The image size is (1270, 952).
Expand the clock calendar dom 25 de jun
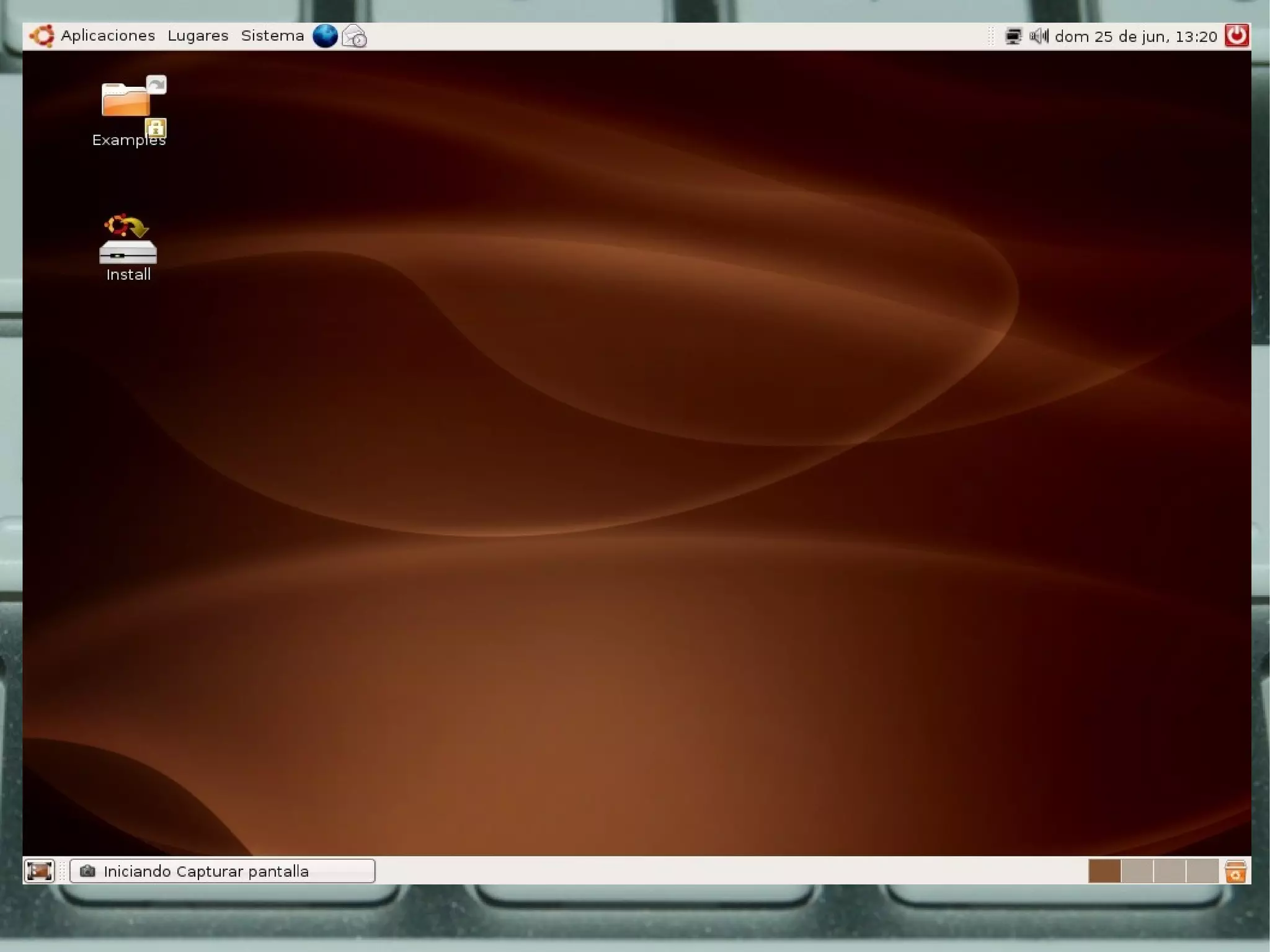(1135, 37)
